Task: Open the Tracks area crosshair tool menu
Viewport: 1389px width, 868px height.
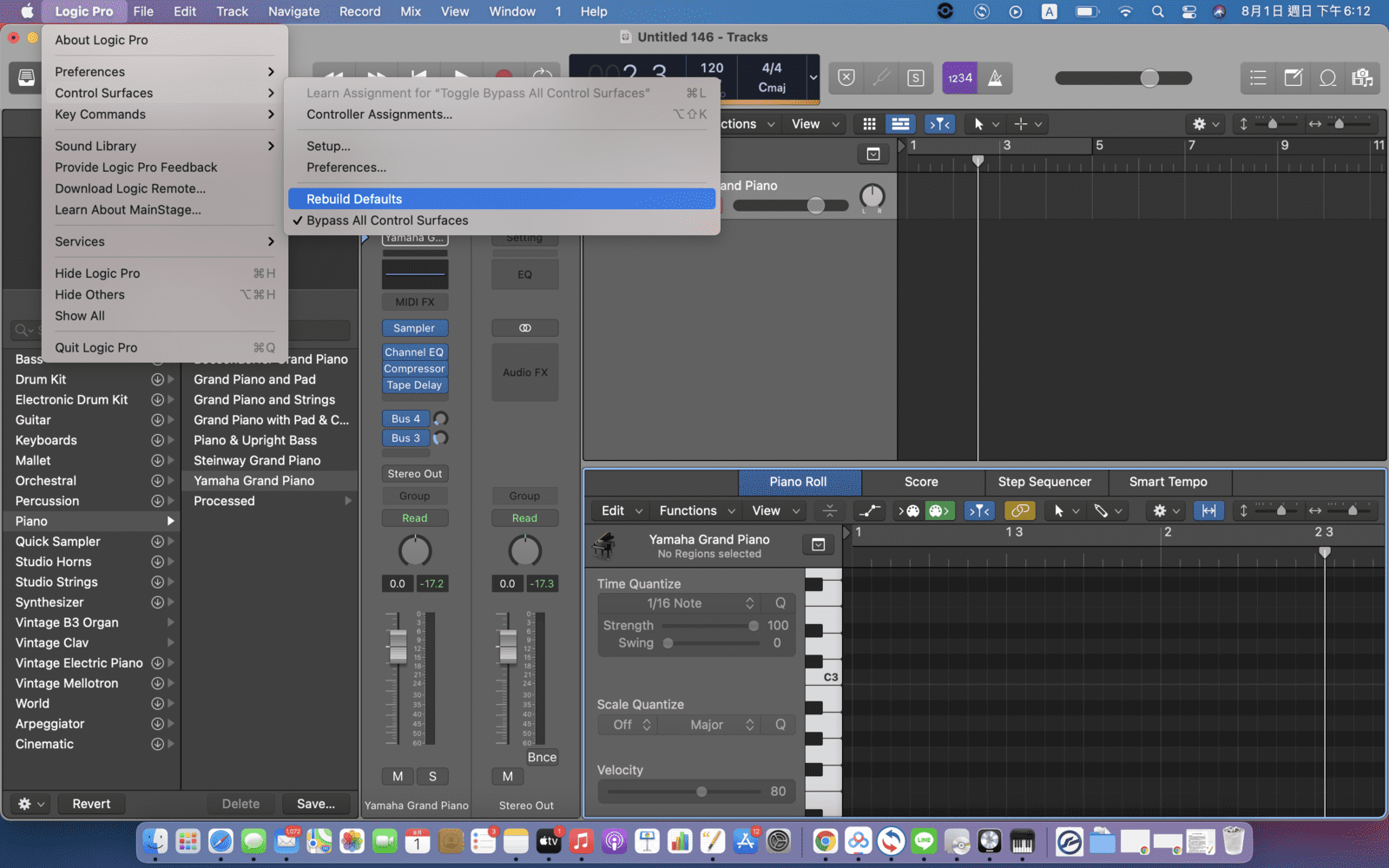Action: pos(1029,124)
